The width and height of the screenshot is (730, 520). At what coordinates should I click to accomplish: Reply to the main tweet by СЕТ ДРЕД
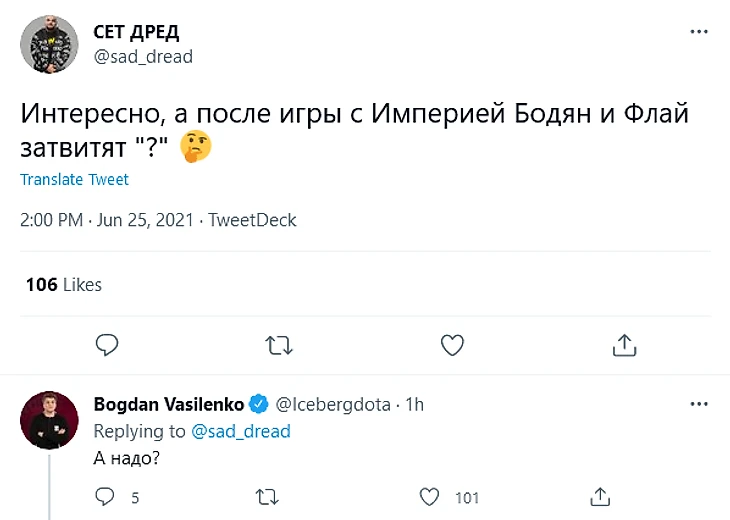click(107, 346)
